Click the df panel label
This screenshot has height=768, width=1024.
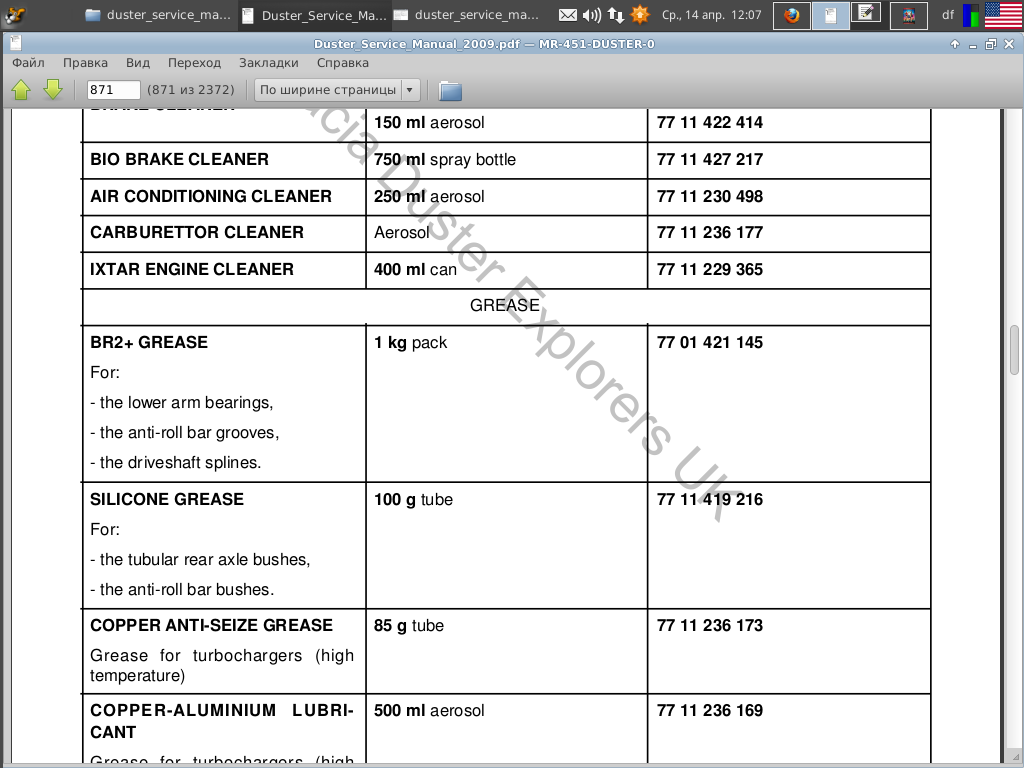pyautogui.click(x=948, y=14)
